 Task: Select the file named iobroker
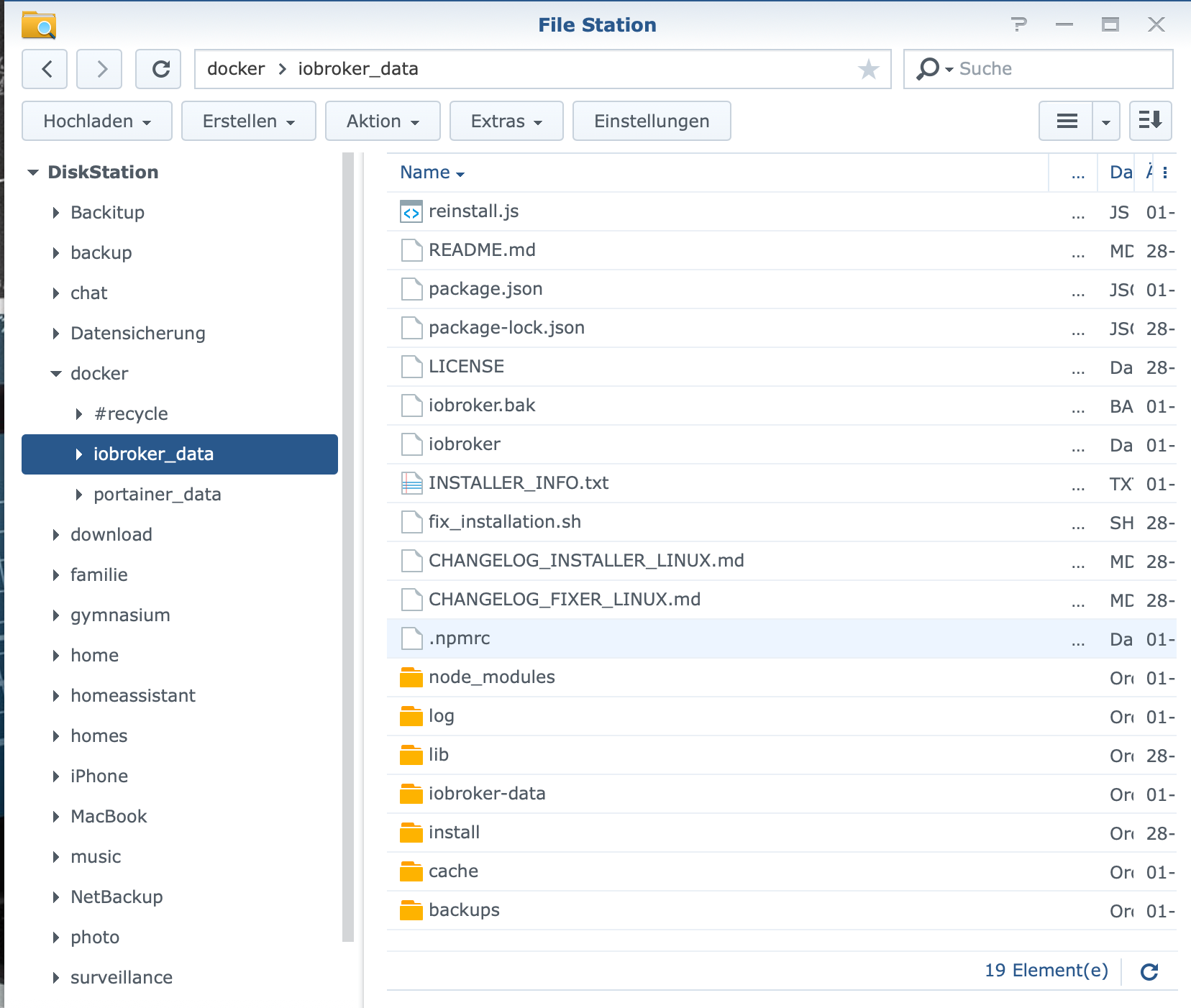click(781, 444)
